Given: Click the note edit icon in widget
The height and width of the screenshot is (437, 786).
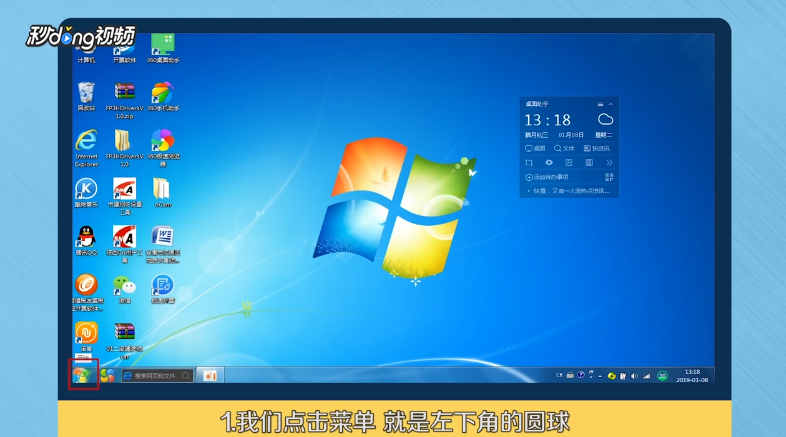Looking at the screenshot, I should 568,162.
